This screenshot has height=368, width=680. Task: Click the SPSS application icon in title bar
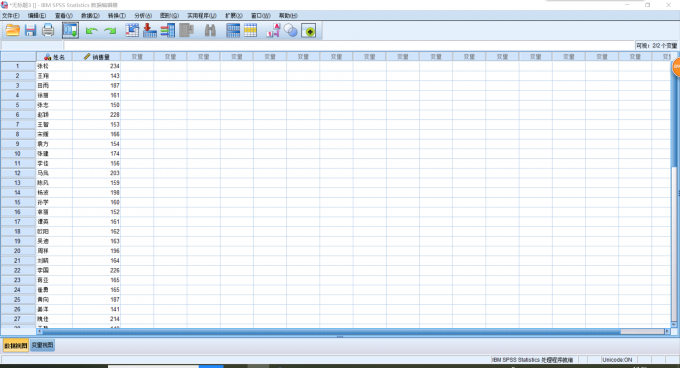tap(4, 5)
